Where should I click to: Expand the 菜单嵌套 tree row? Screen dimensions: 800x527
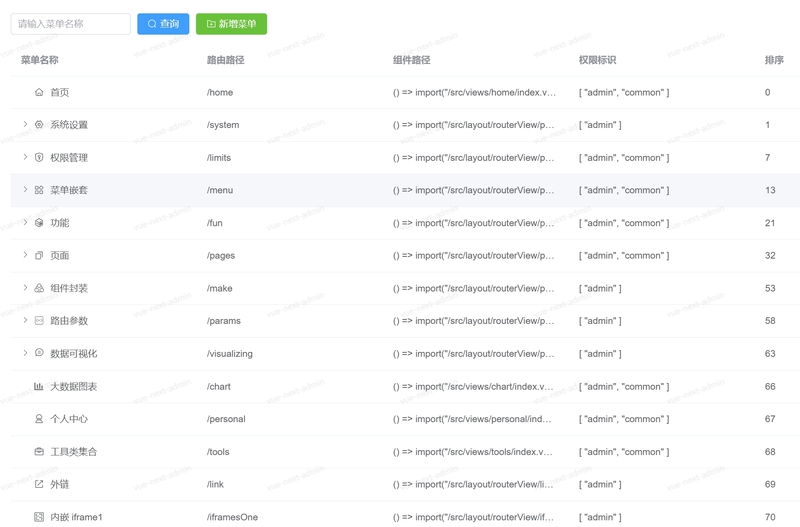coord(25,189)
